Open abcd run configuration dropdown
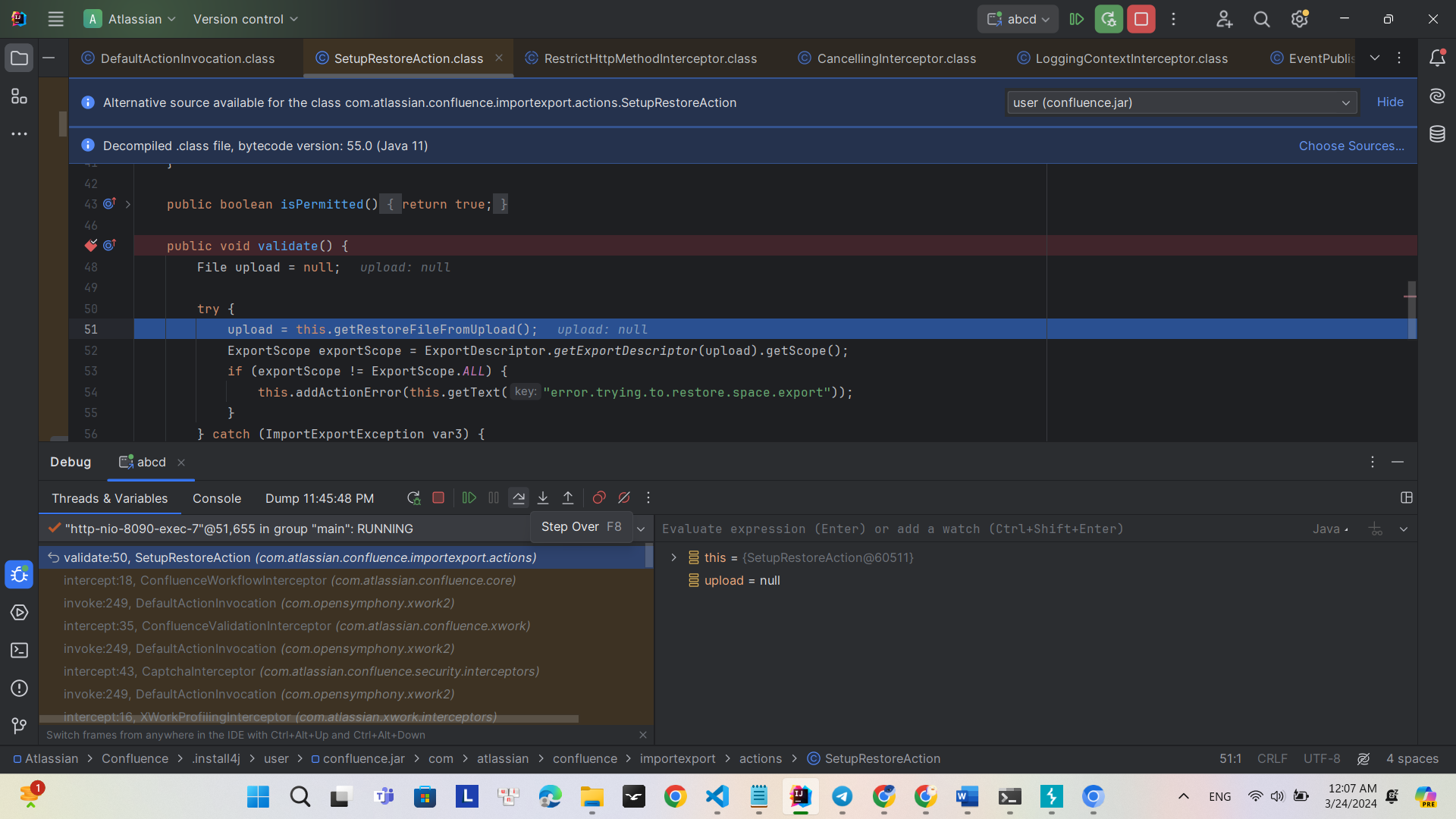The width and height of the screenshot is (1456, 819). click(1018, 19)
